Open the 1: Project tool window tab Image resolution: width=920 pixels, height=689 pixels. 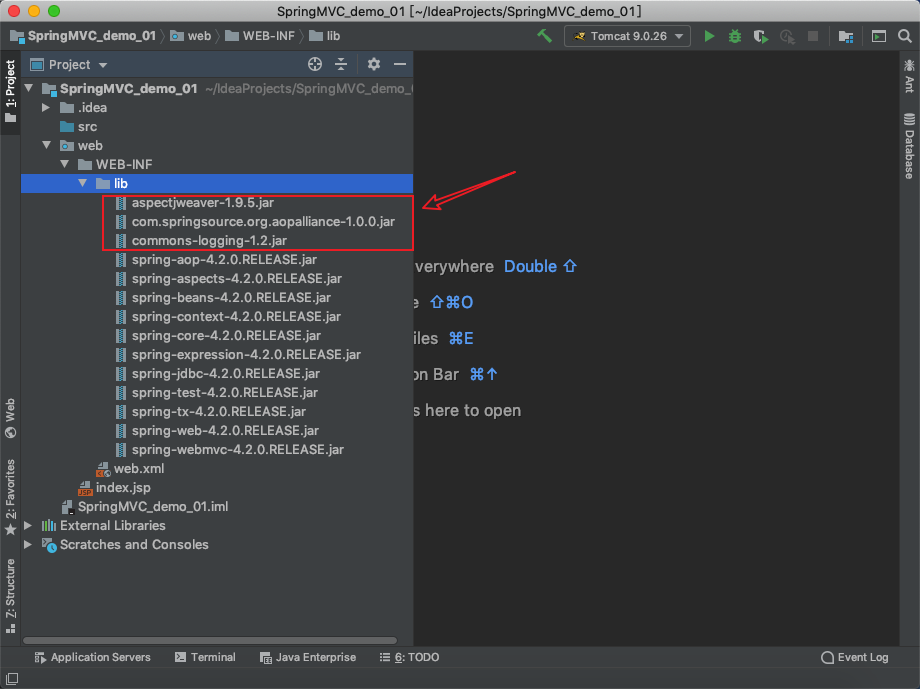coord(10,92)
